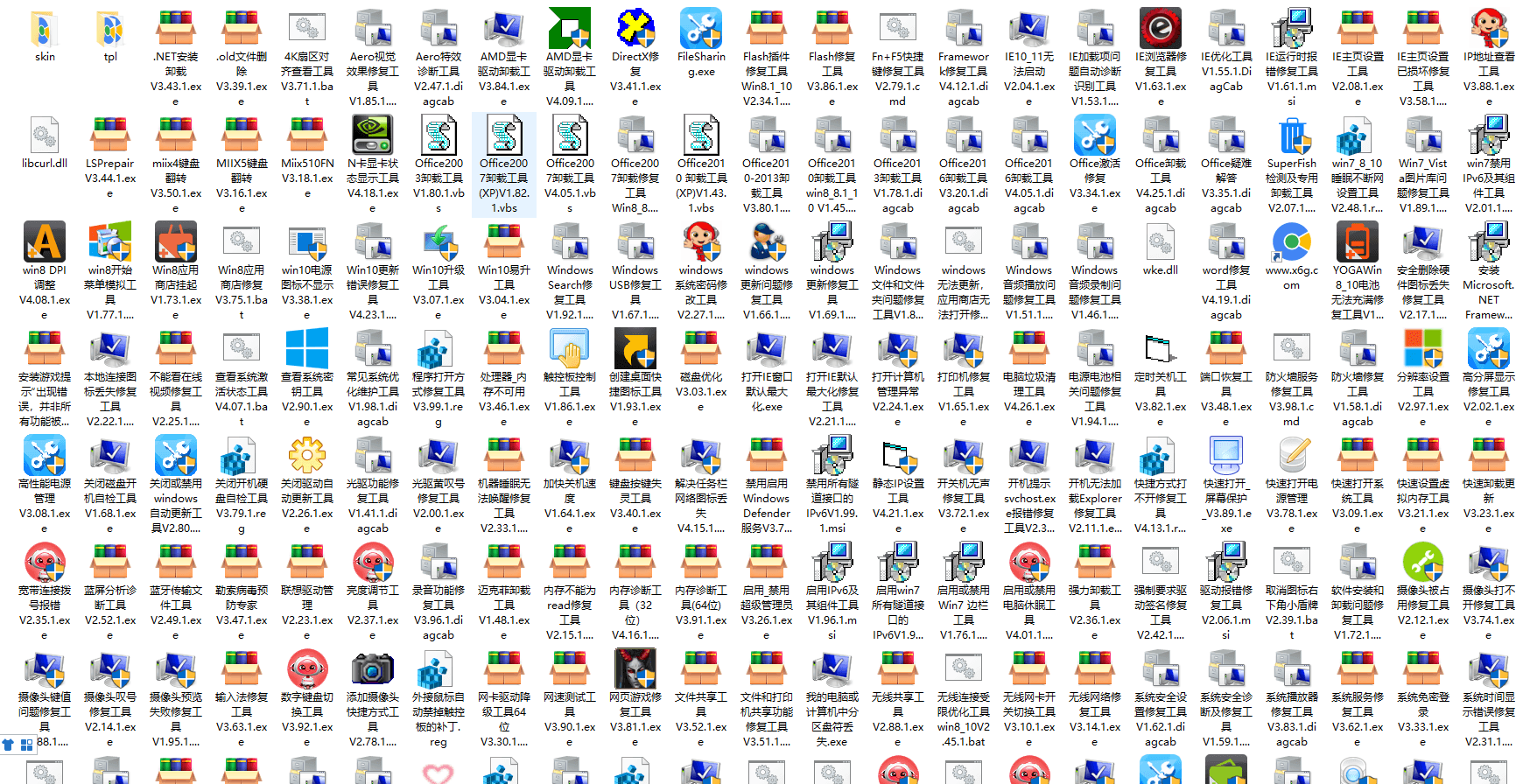Screen dimensions: 1523x784
Task: Click the shirt skin button in floating toolbar
Action: [9, 745]
